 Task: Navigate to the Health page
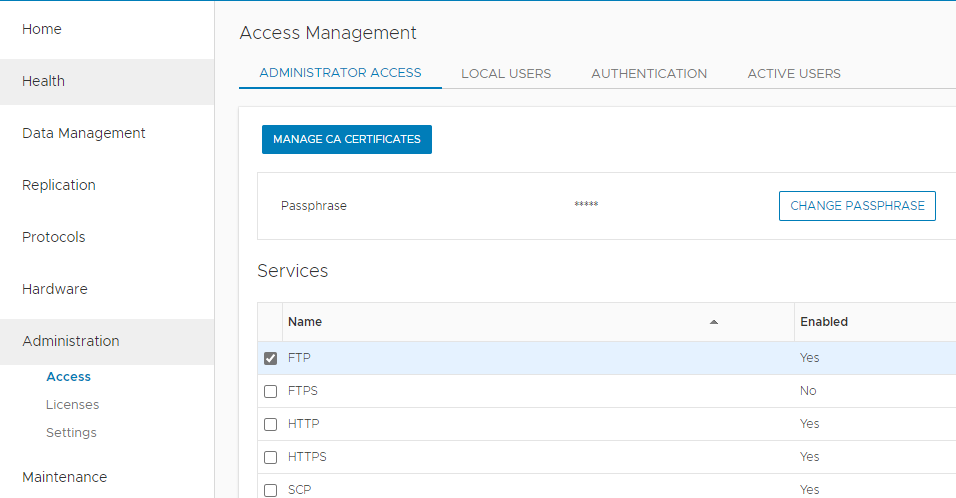pyautogui.click(x=43, y=81)
